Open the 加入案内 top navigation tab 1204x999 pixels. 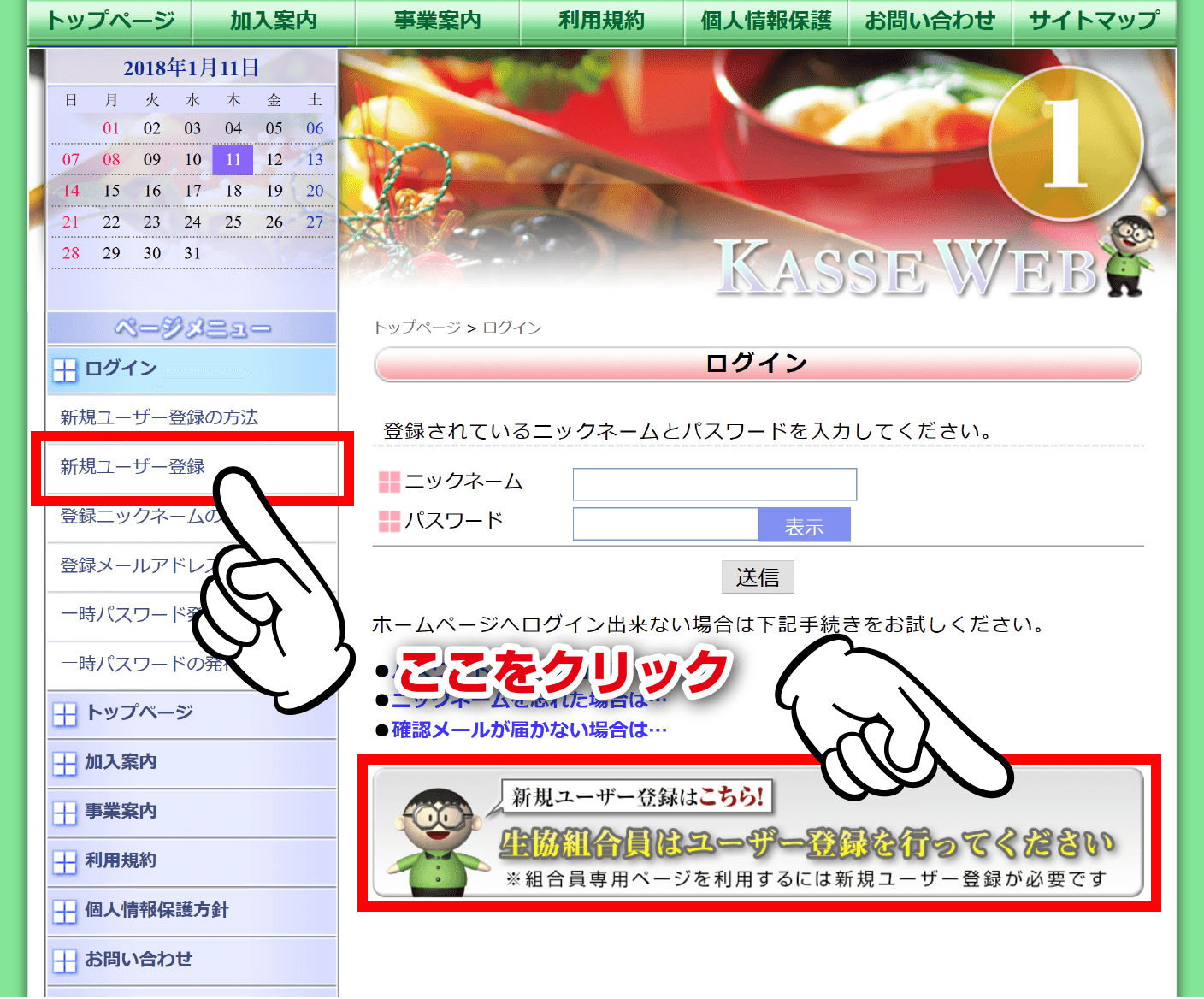point(274,21)
